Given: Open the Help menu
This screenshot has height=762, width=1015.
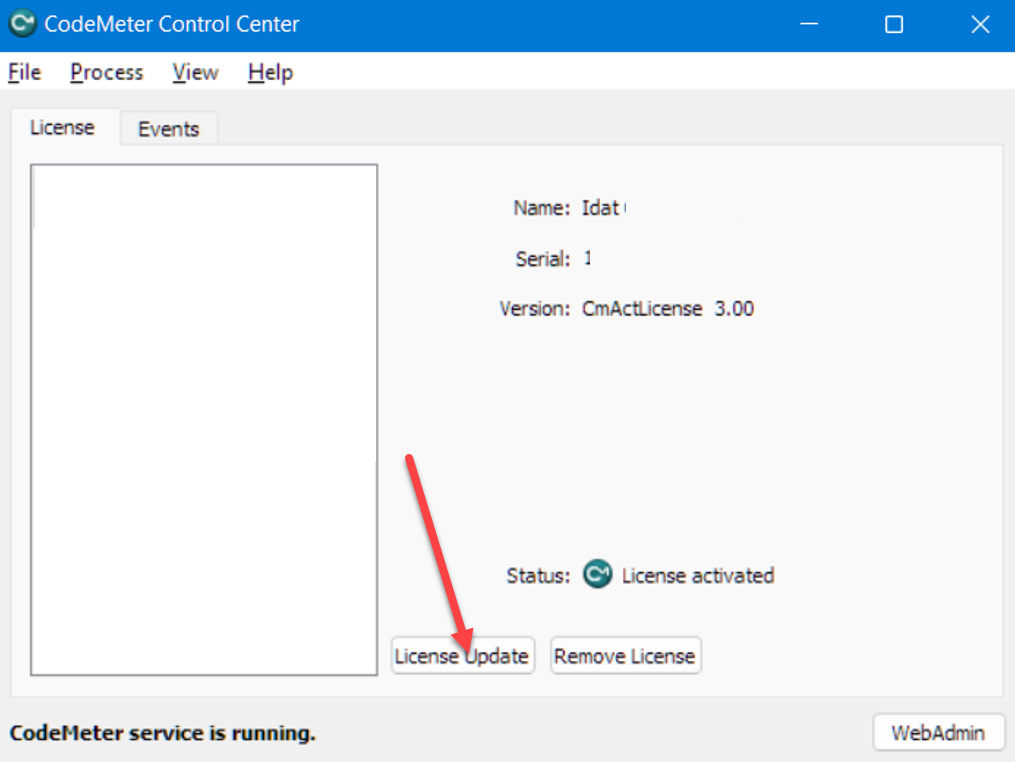Looking at the screenshot, I should click(271, 72).
